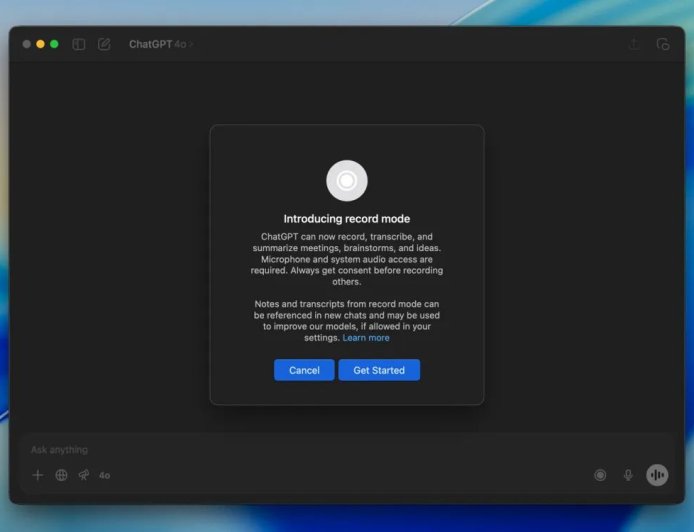Click the green full-screen window button
Viewport: 694px width, 532px height.
tap(54, 44)
